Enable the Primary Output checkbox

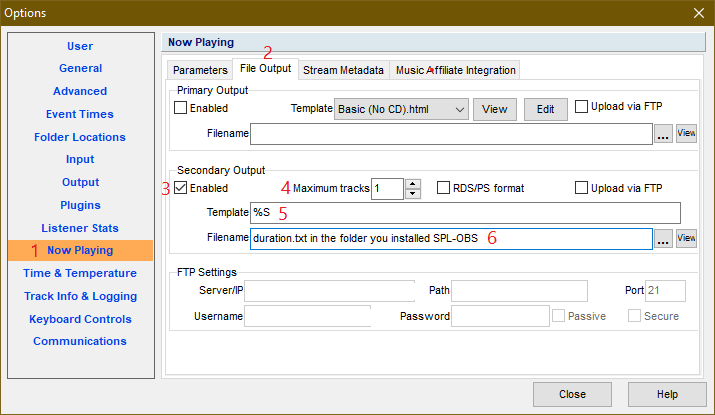pyautogui.click(x=181, y=108)
